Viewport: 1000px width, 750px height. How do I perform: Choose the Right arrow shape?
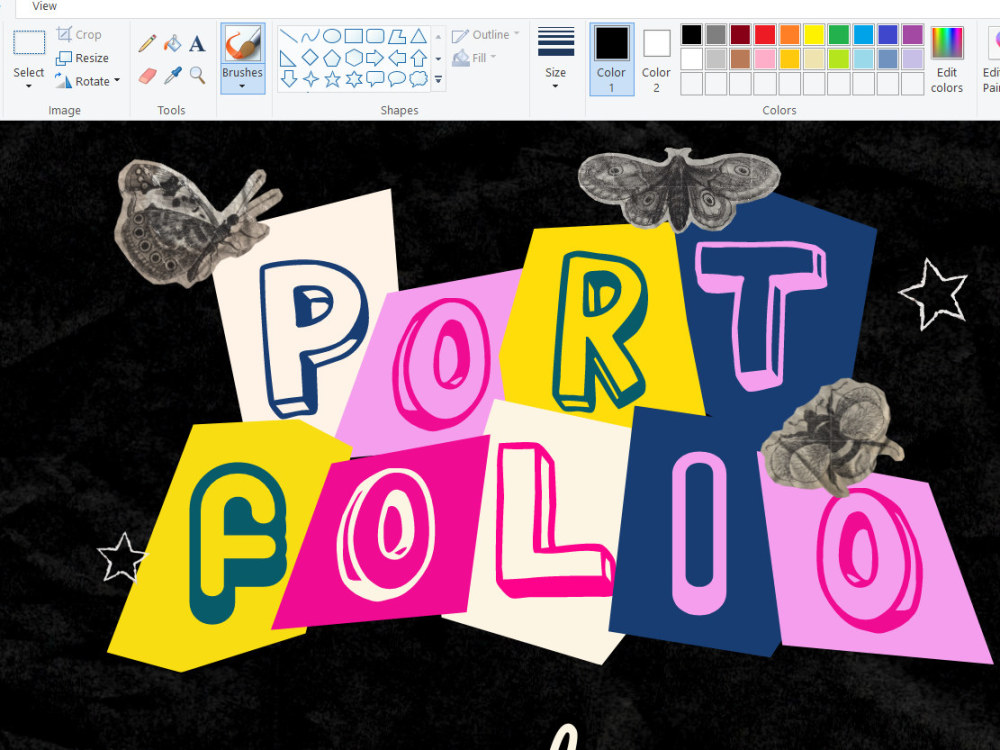pyautogui.click(x=375, y=58)
